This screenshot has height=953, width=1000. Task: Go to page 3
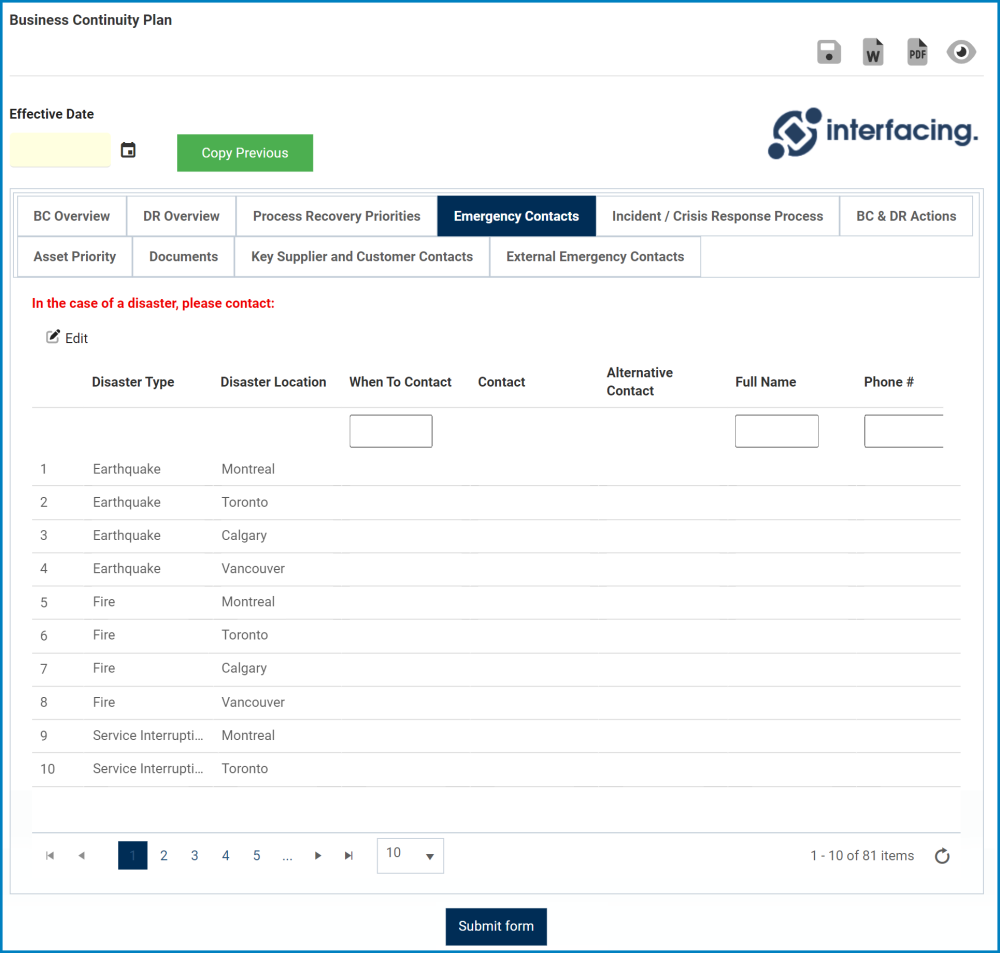(x=195, y=855)
